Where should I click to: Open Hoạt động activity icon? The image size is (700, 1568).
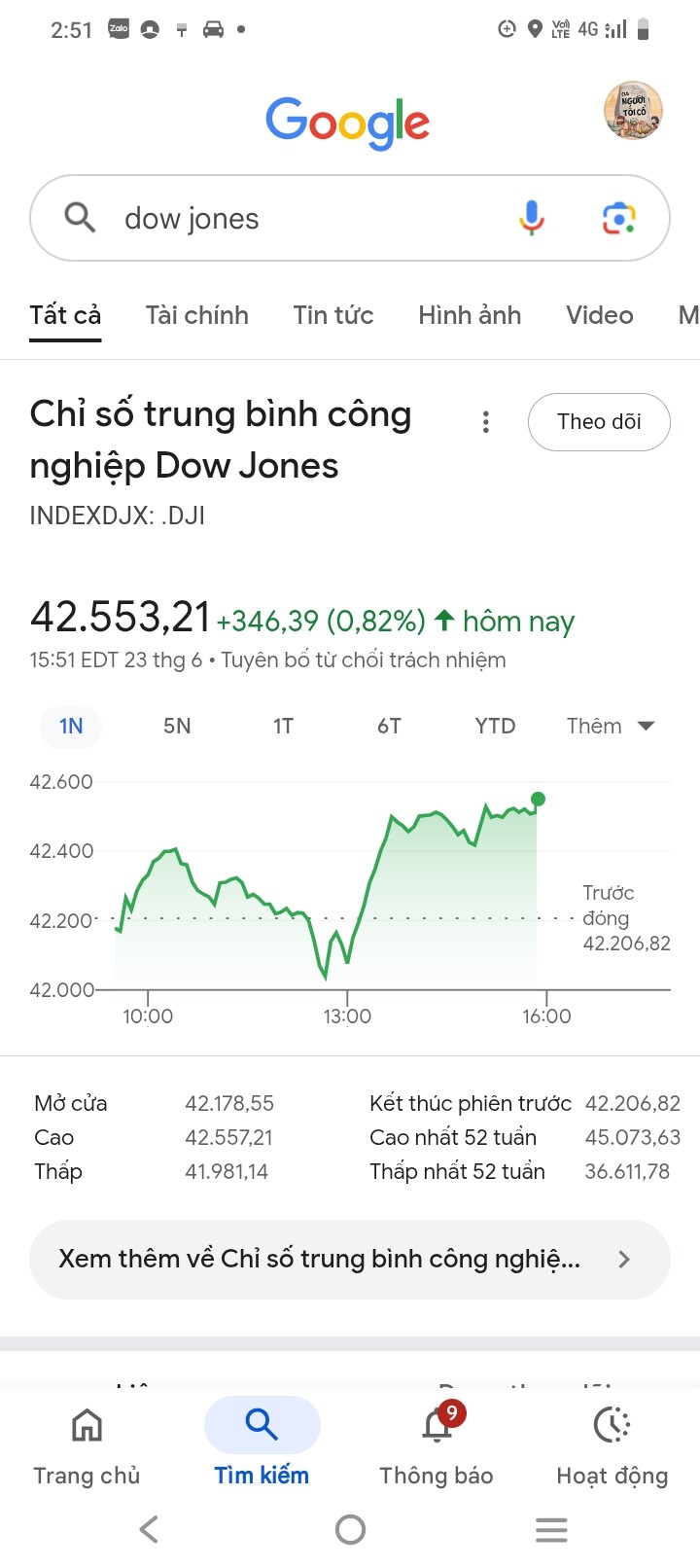612,1426
